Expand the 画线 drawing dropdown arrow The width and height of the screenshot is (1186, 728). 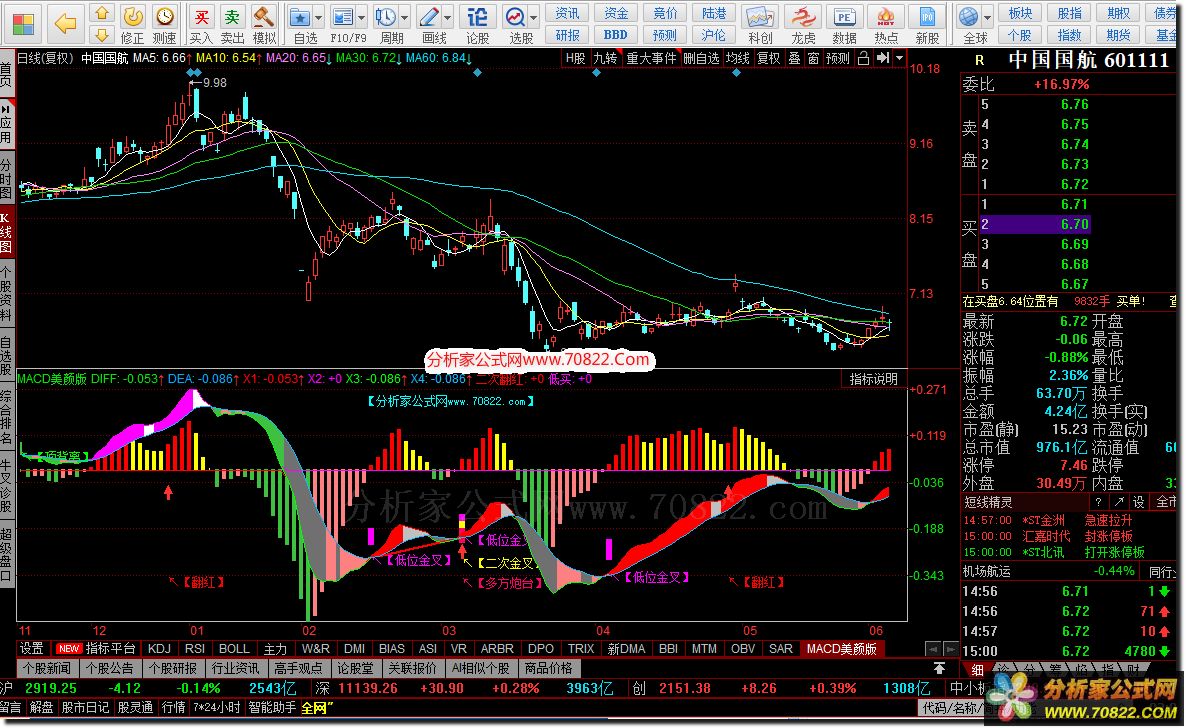point(448,17)
